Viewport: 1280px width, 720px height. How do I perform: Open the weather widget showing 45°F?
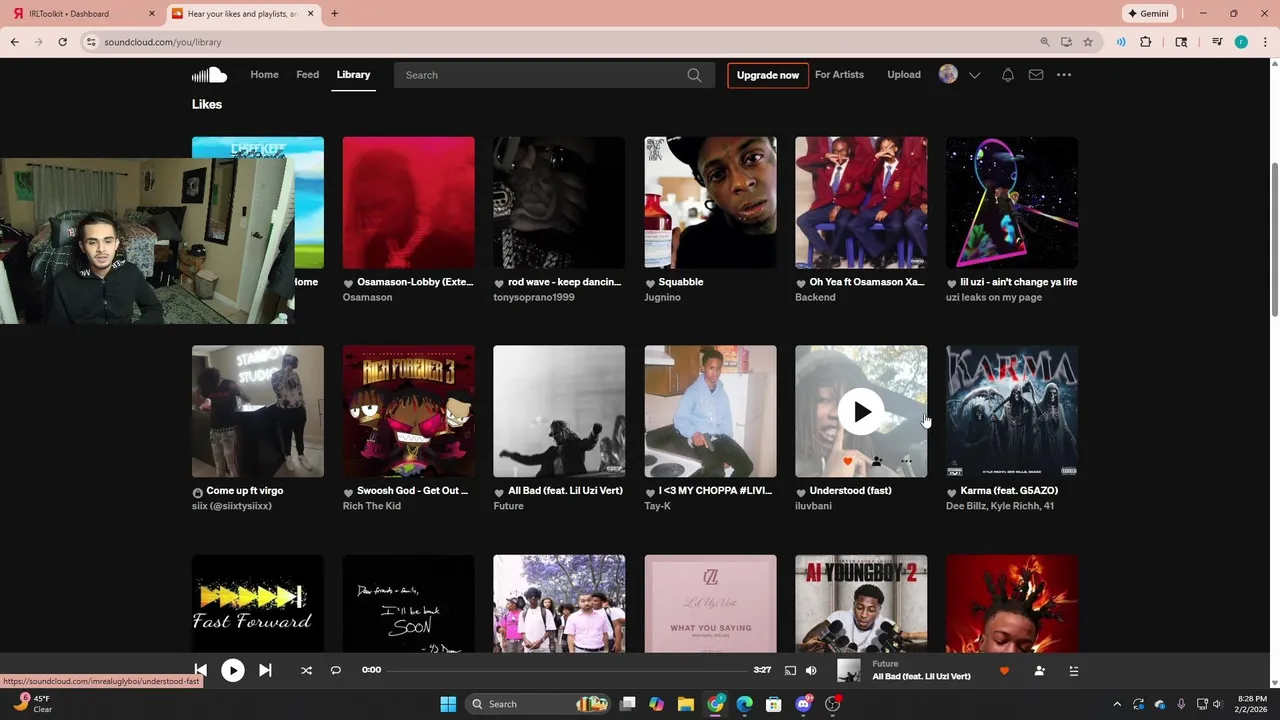point(32,704)
